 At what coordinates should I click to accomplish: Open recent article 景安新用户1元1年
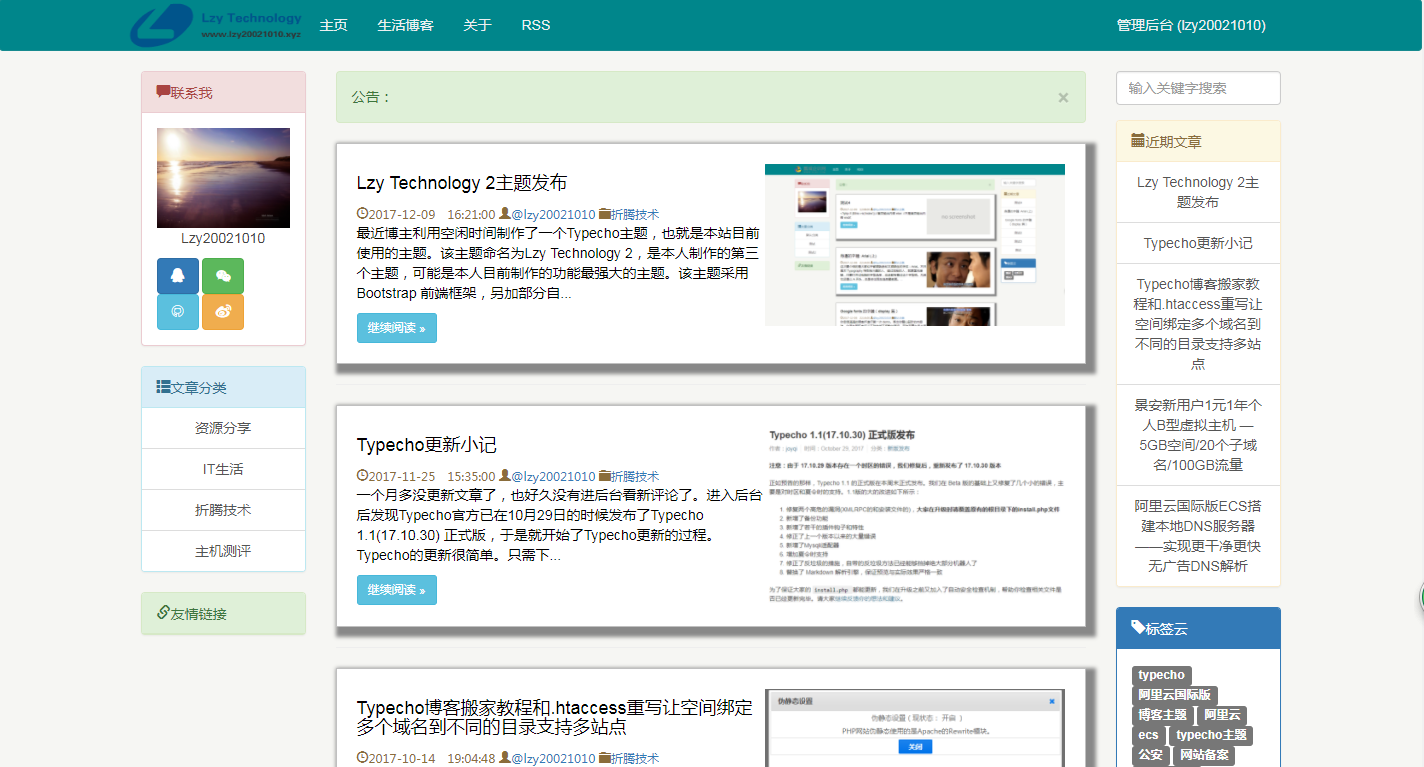pos(1198,435)
